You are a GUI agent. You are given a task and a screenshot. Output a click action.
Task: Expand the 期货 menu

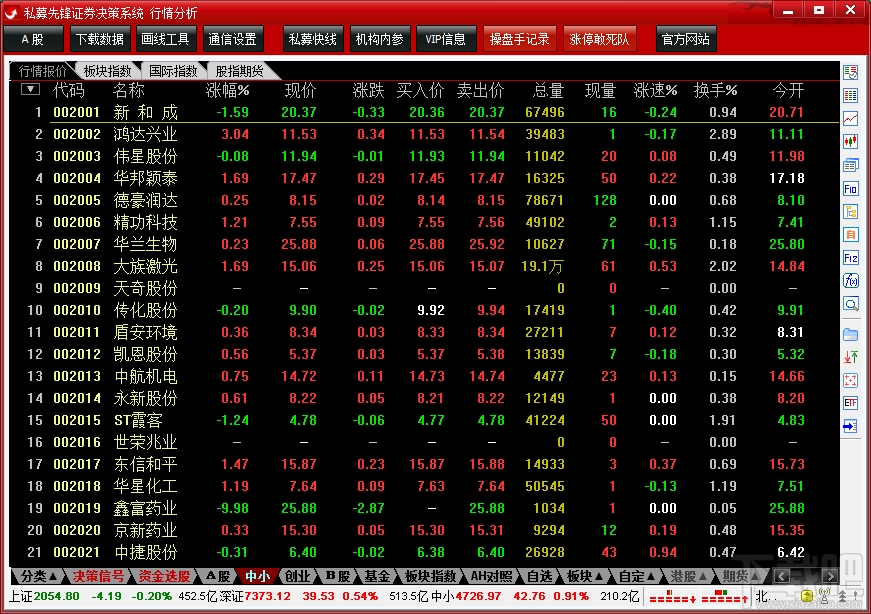740,576
